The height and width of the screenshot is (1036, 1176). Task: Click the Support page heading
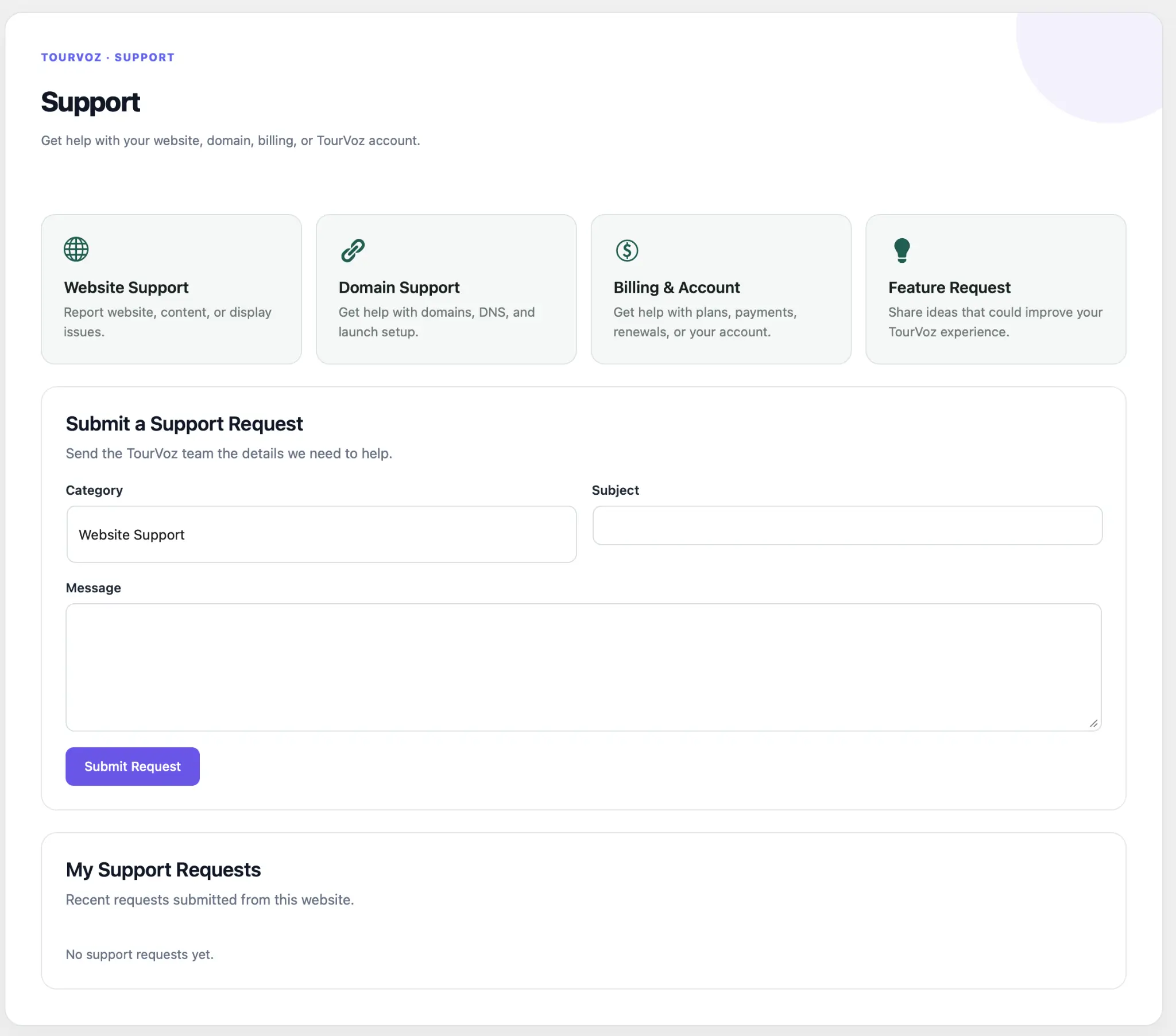click(90, 102)
